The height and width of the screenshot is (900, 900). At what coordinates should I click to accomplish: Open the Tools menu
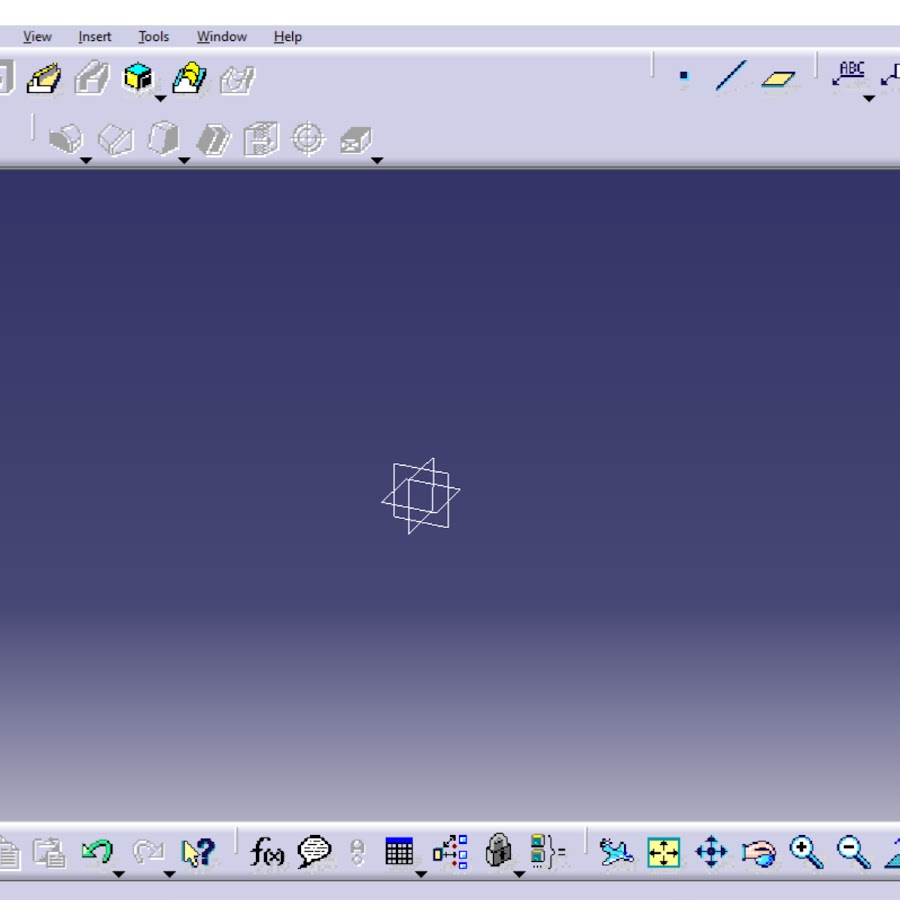coord(154,37)
